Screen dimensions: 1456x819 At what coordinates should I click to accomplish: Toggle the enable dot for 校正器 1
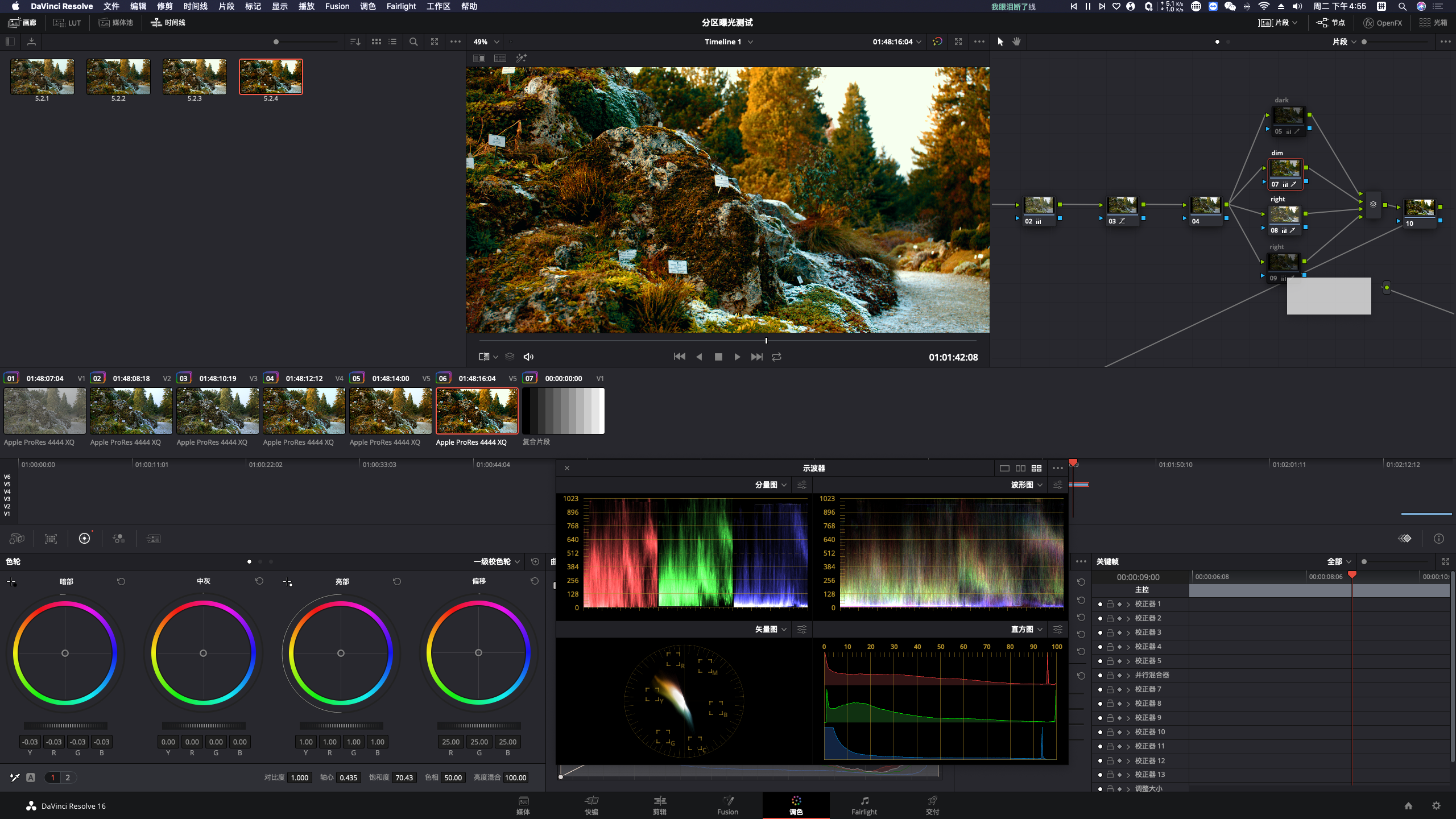[x=1100, y=604]
